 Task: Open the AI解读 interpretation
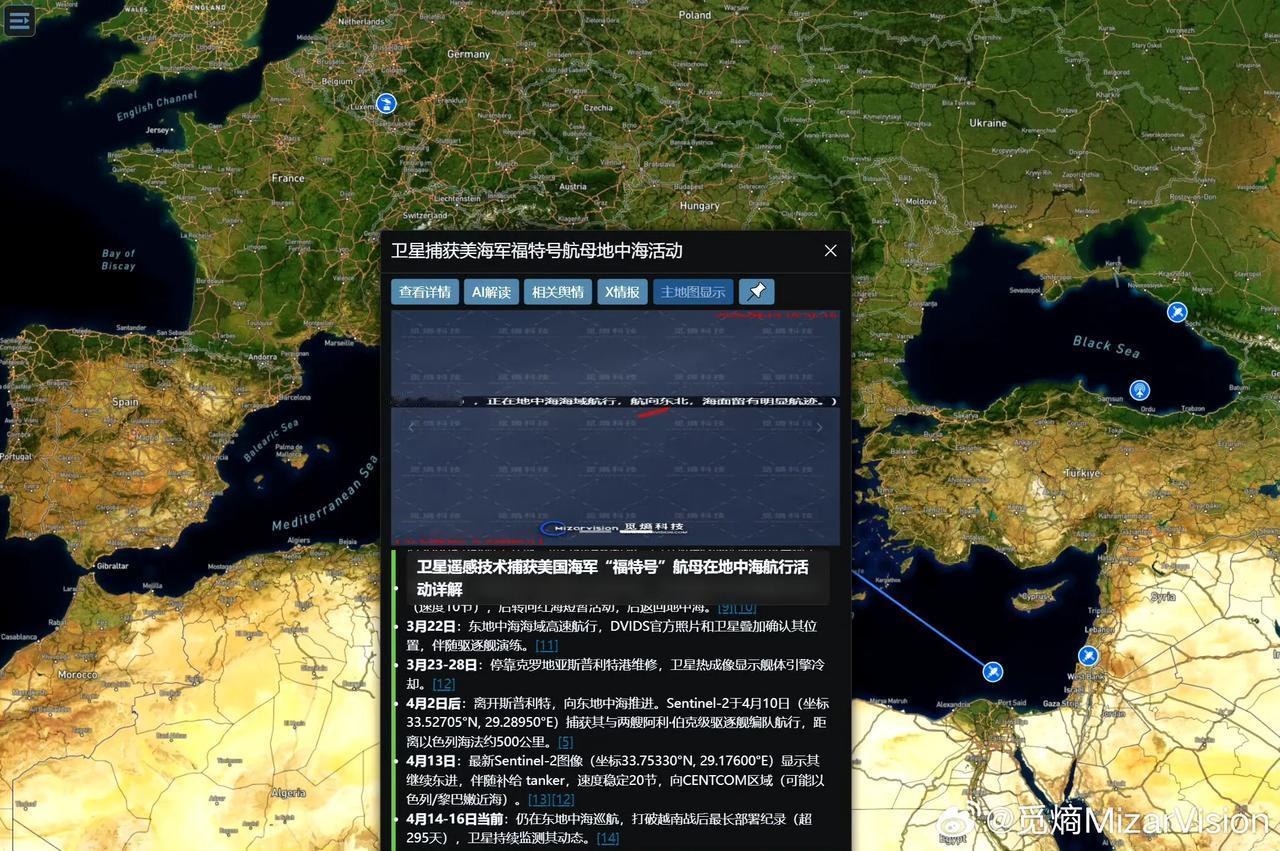pyautogui.click(x=491, y=291)
